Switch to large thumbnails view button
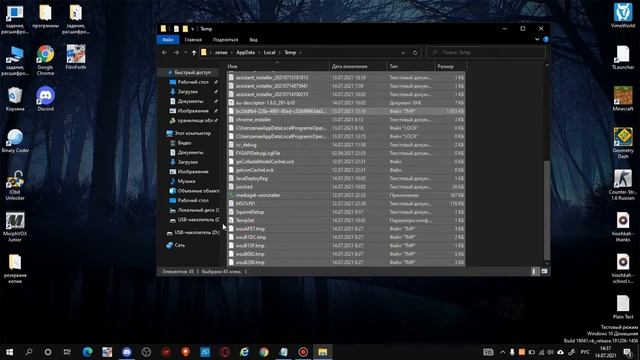Screen dimensions: 640x360 [544, 271]
